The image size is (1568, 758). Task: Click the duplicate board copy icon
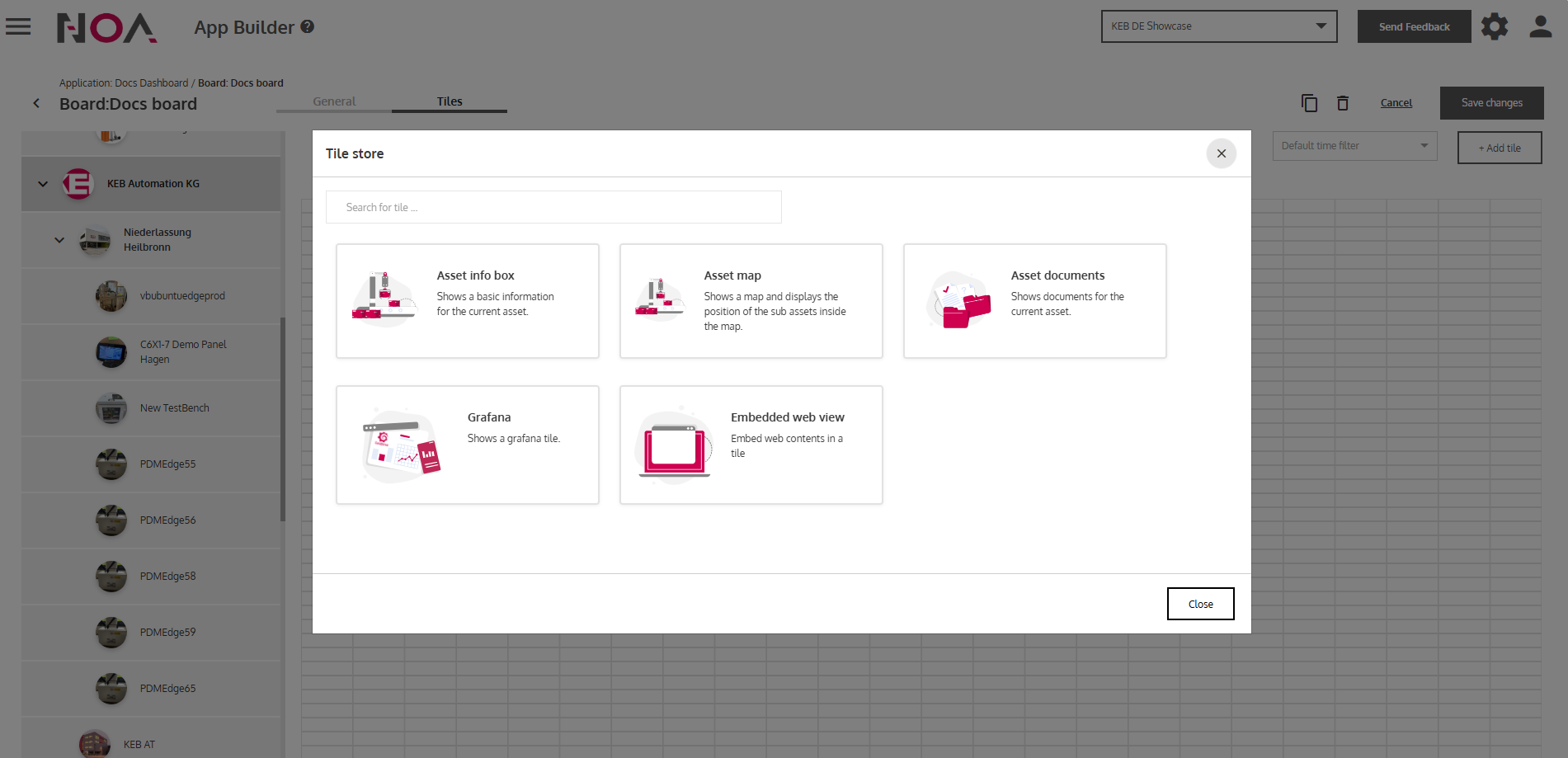[x=1309, y=103]
